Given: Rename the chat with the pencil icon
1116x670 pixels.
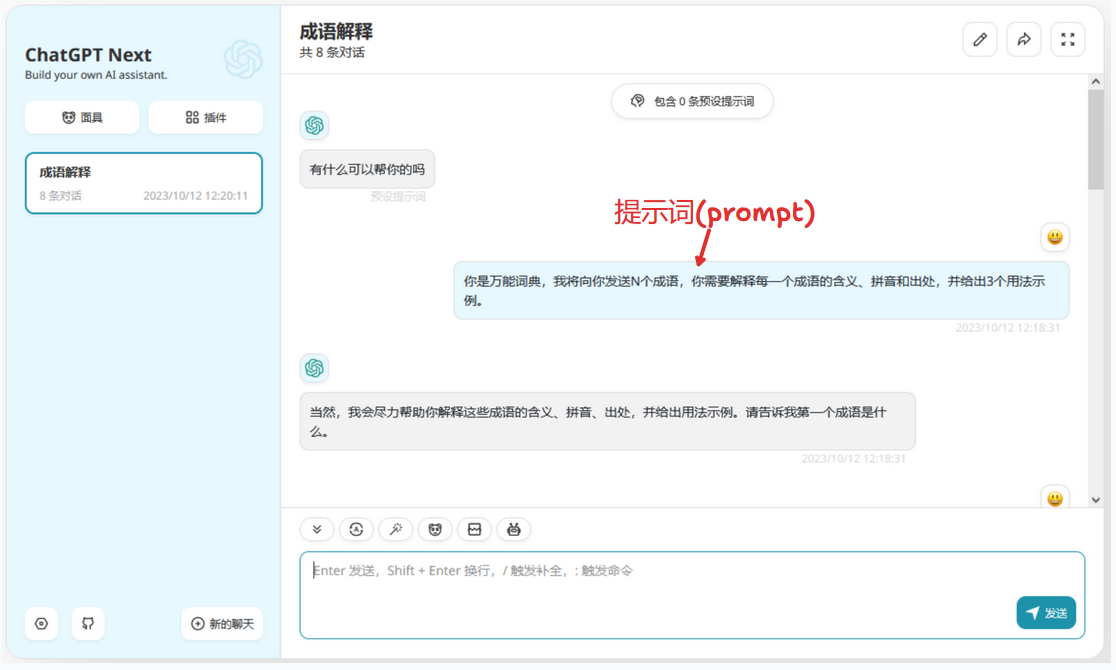Looking at the screenshot, I should click(979, 39).
